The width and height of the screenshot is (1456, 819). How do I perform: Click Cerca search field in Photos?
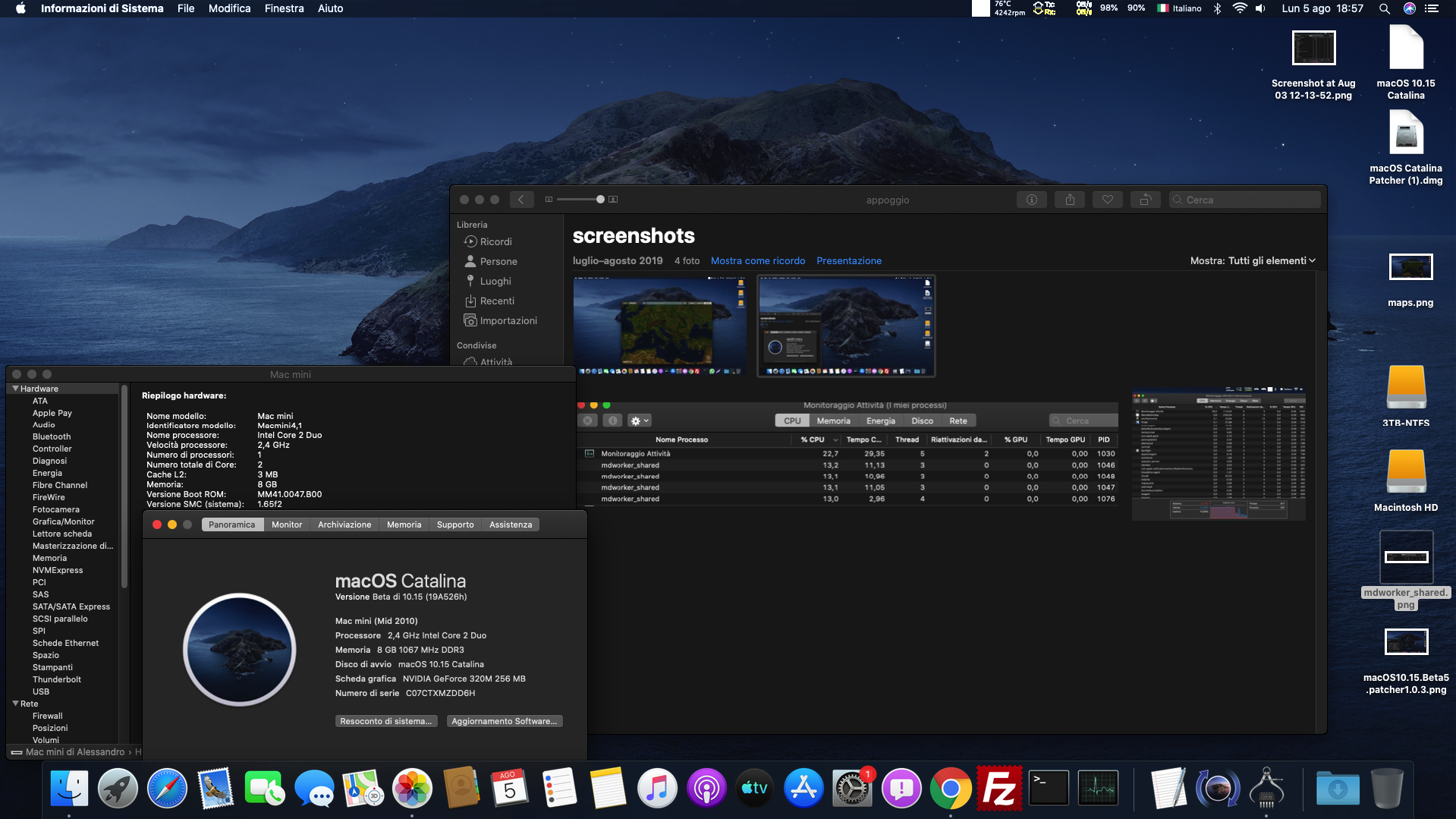(1244, 200)
